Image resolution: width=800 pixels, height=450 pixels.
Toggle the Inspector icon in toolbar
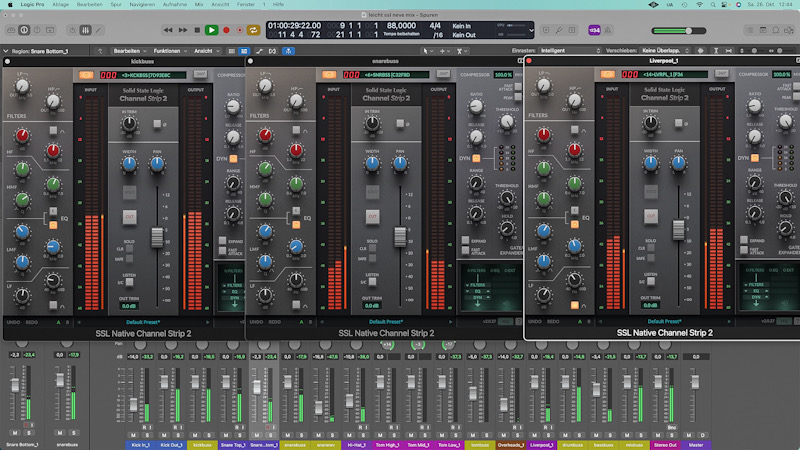tap(24, 31)
